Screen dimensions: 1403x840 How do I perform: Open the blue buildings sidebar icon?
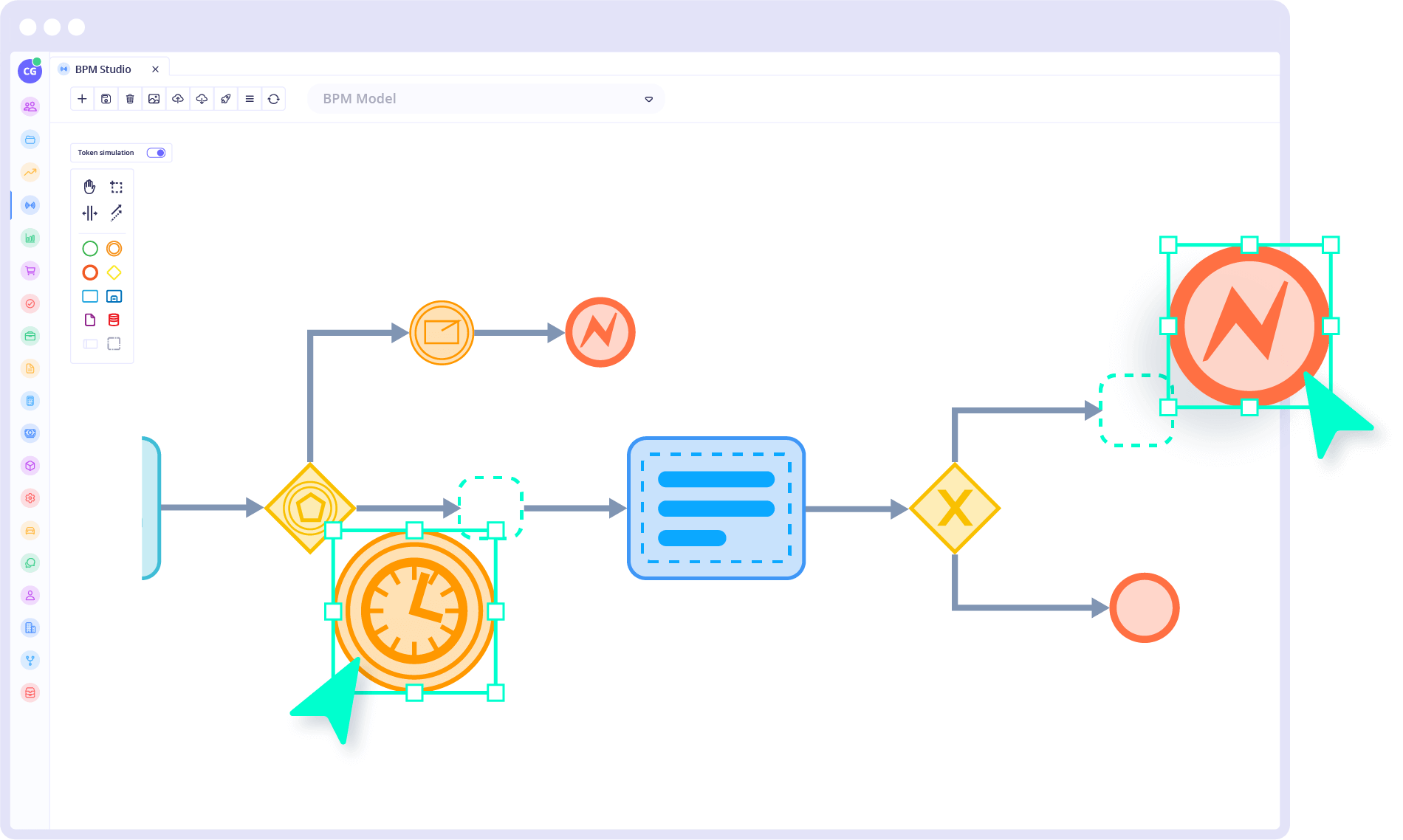(30, 628)
